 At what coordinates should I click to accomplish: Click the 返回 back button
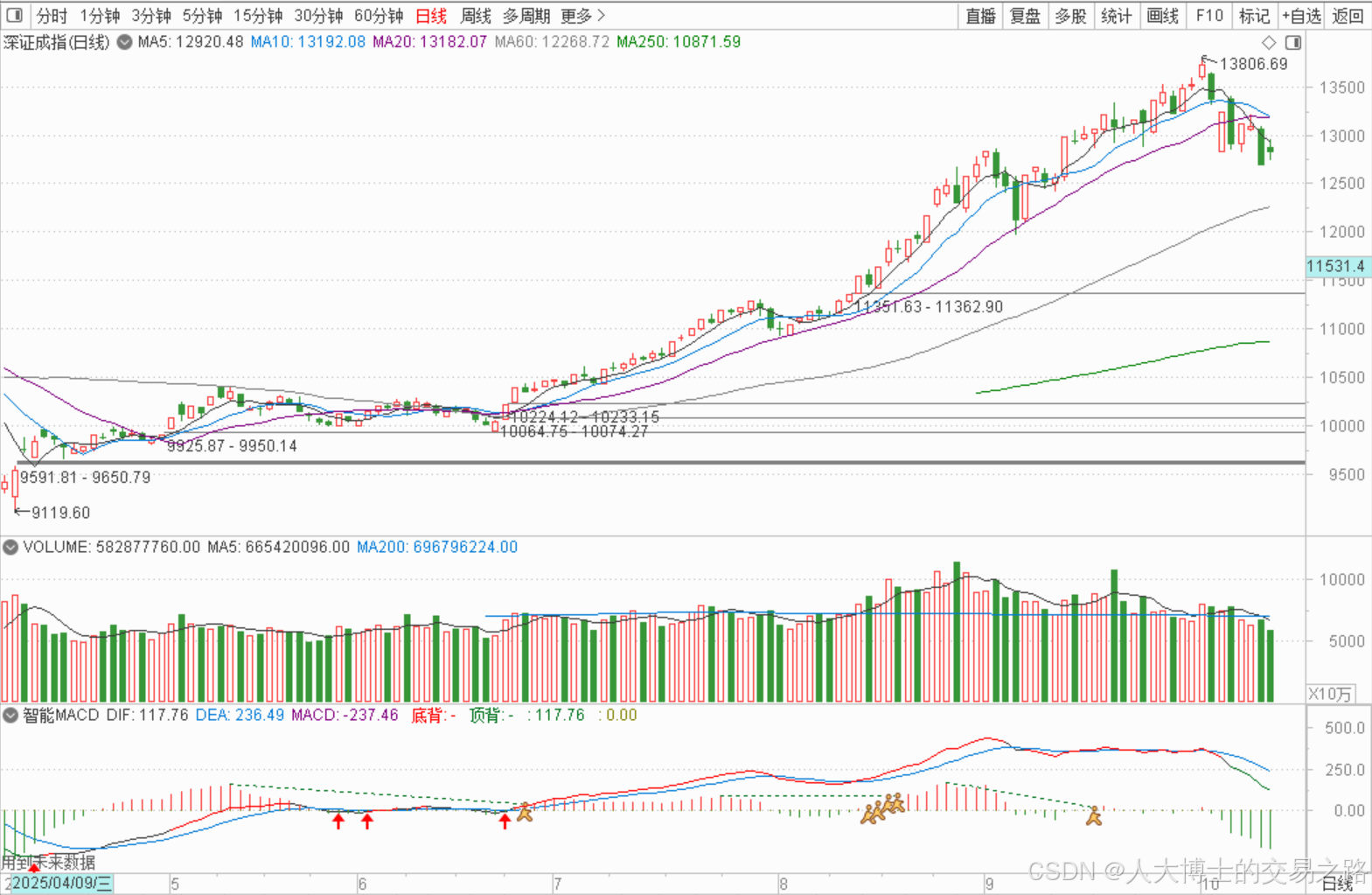coord(1348,16)
